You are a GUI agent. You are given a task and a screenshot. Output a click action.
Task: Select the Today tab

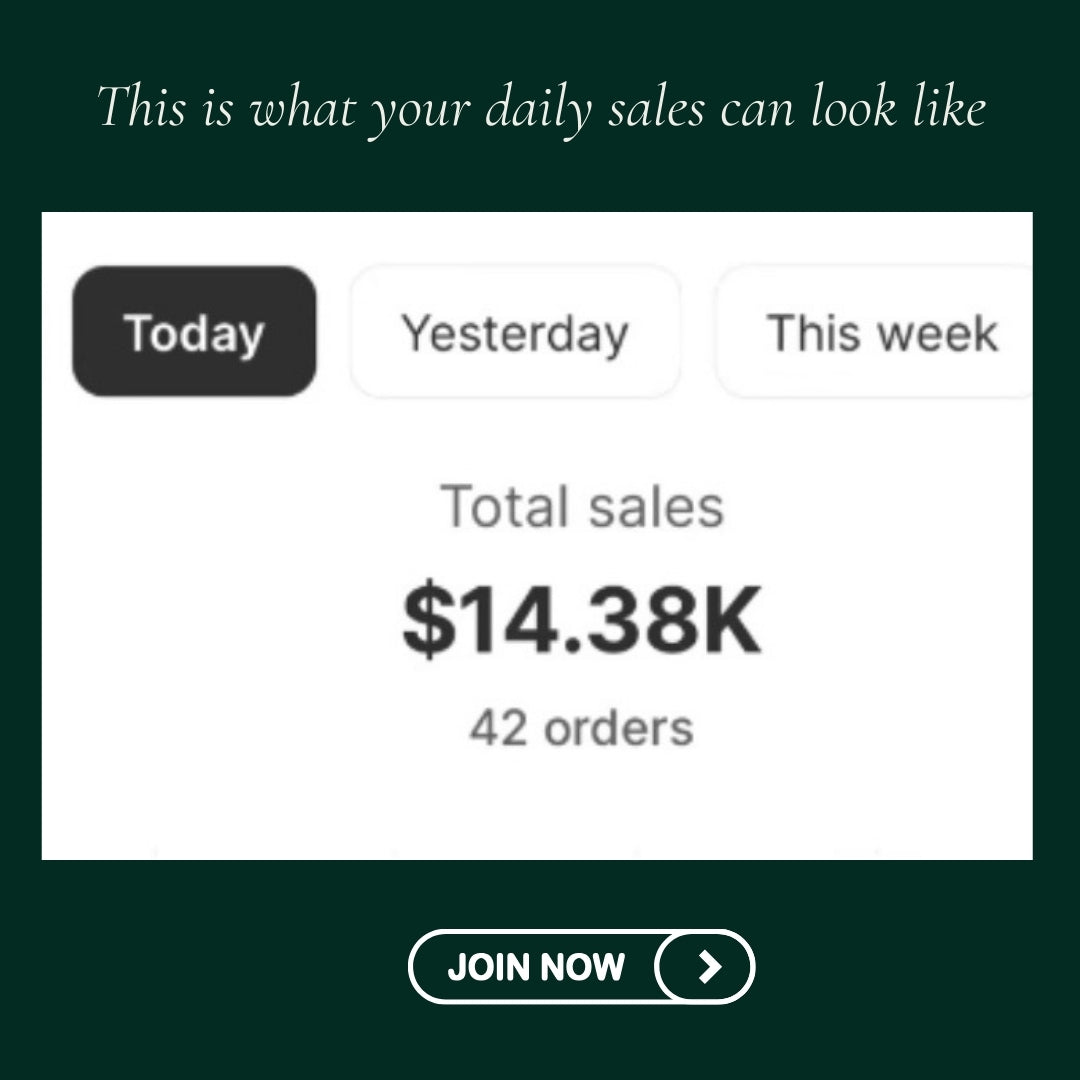pos(194,332)
